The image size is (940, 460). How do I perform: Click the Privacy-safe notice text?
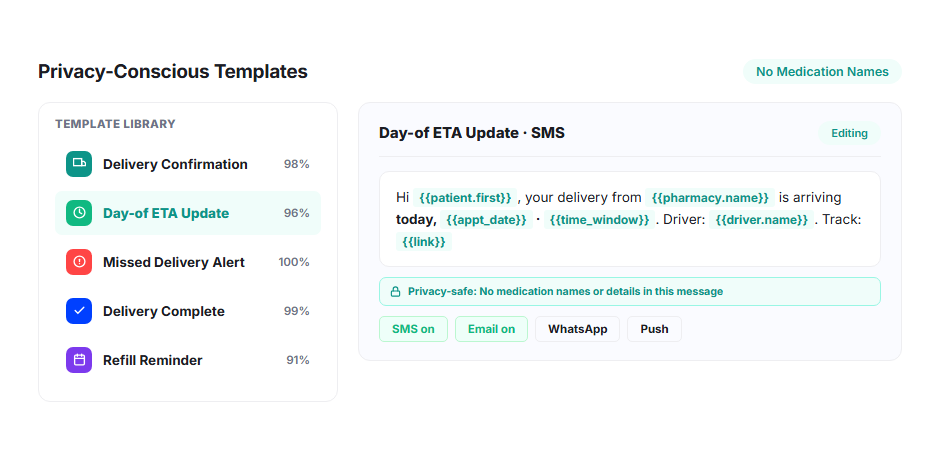[565, 292]
